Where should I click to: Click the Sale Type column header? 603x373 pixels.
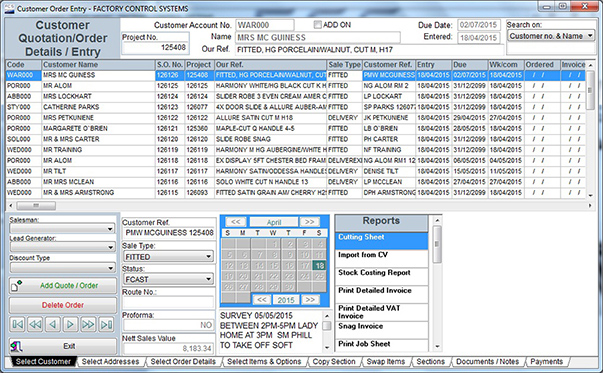point(344,65)
